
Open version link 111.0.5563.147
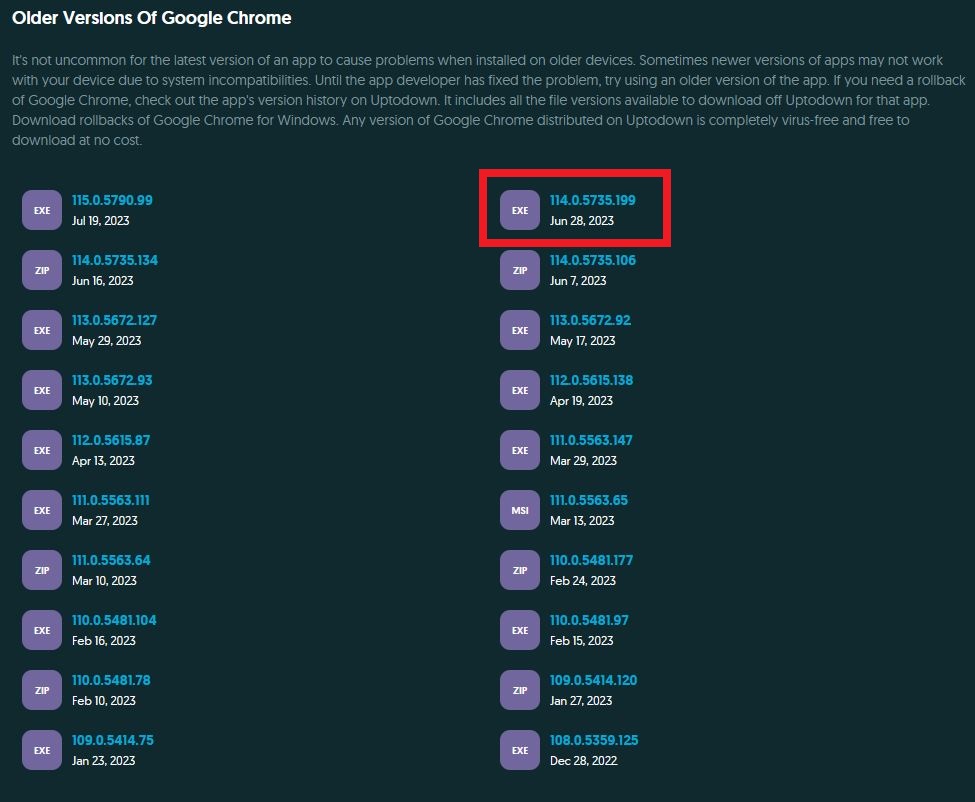click(x=591, y=440)
